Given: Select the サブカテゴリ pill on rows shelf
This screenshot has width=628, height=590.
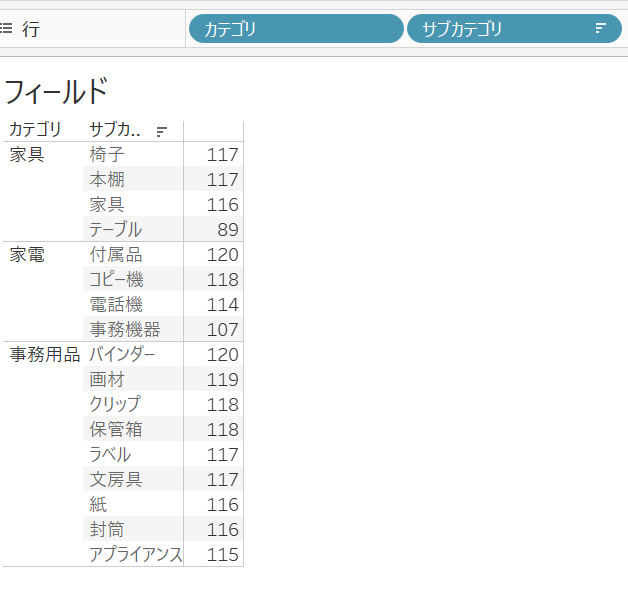Looking at the screenshot, I should tap(514, 28).
